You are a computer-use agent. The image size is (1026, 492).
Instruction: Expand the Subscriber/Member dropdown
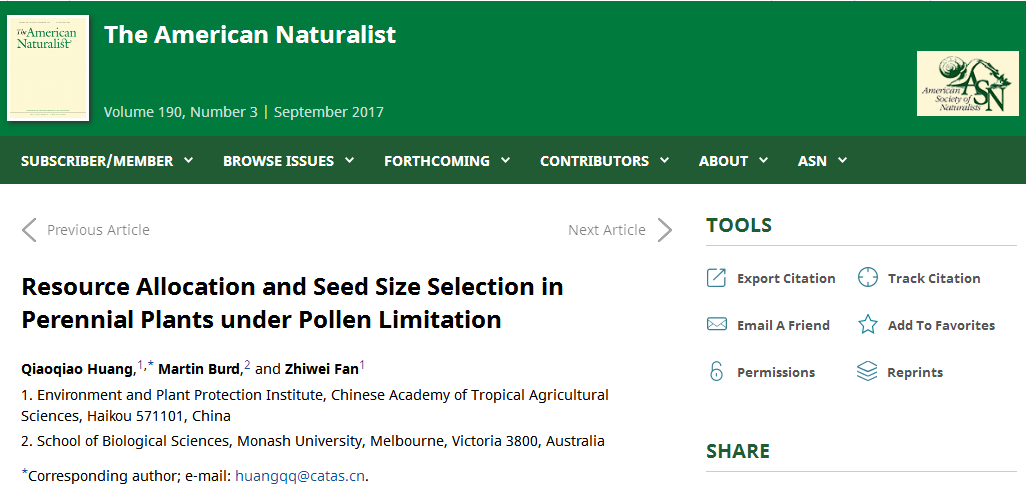(x=107, y=160)
